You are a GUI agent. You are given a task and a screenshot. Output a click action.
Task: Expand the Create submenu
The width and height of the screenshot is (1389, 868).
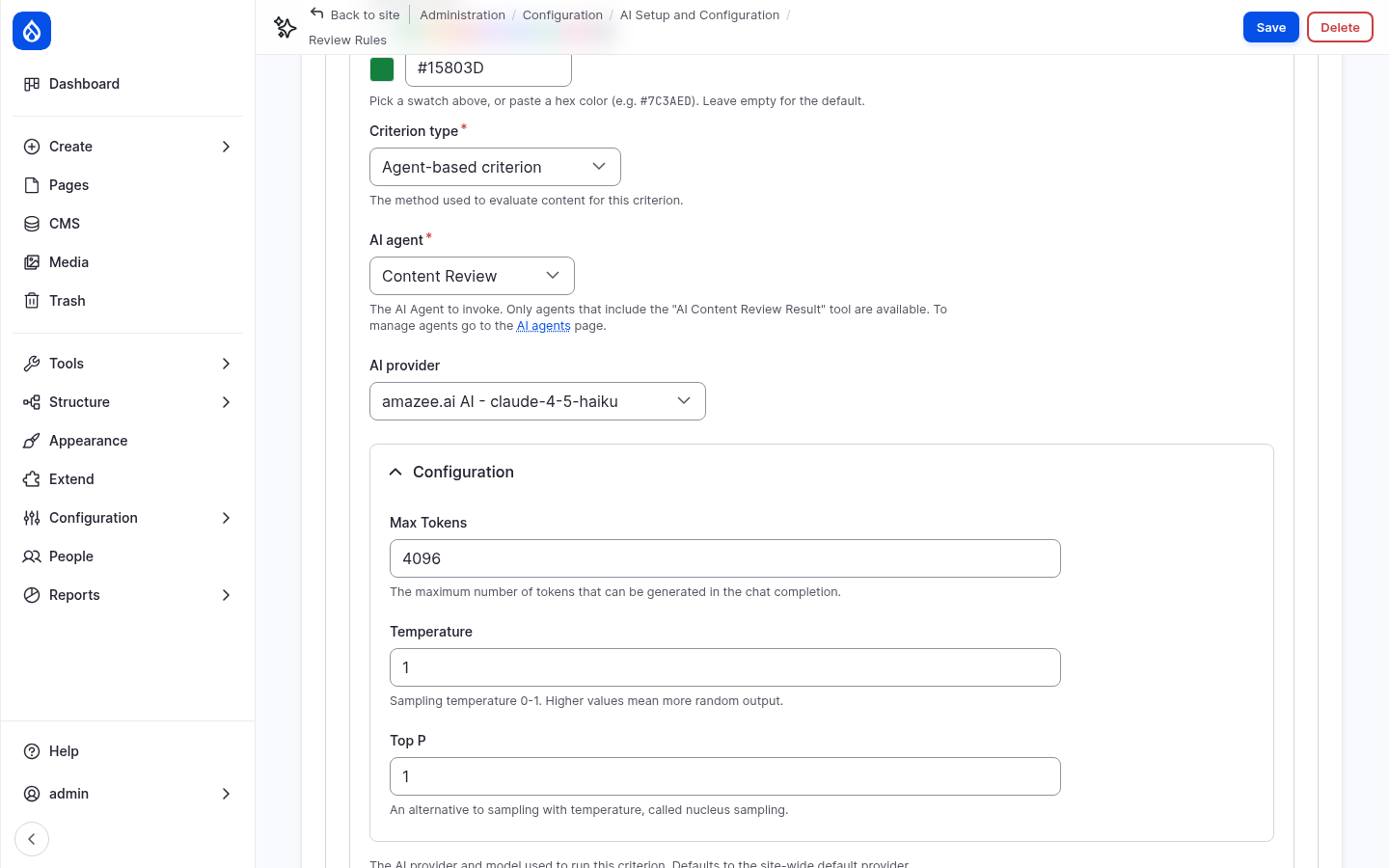(x=226, y=147)
